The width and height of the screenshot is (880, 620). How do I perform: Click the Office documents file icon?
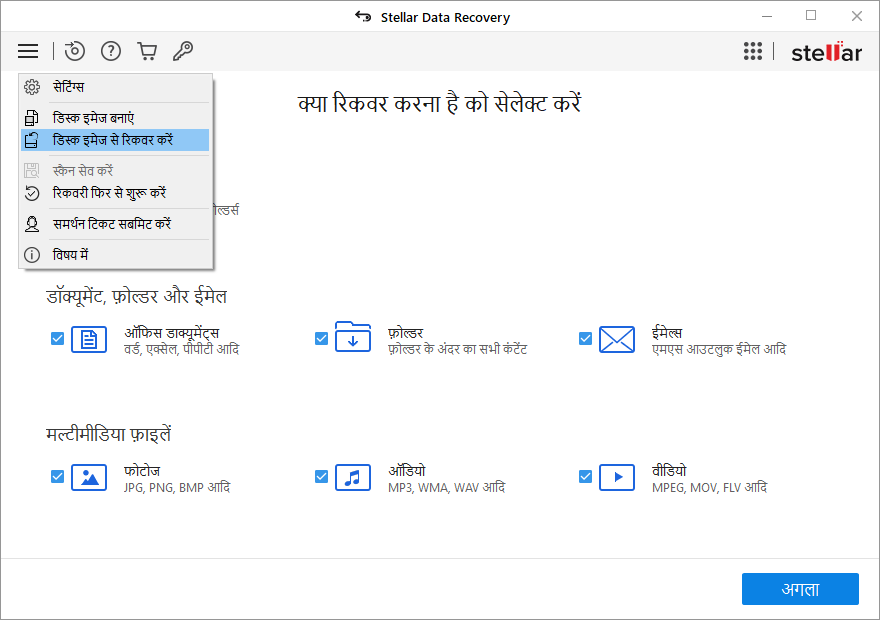coord(89,339)
